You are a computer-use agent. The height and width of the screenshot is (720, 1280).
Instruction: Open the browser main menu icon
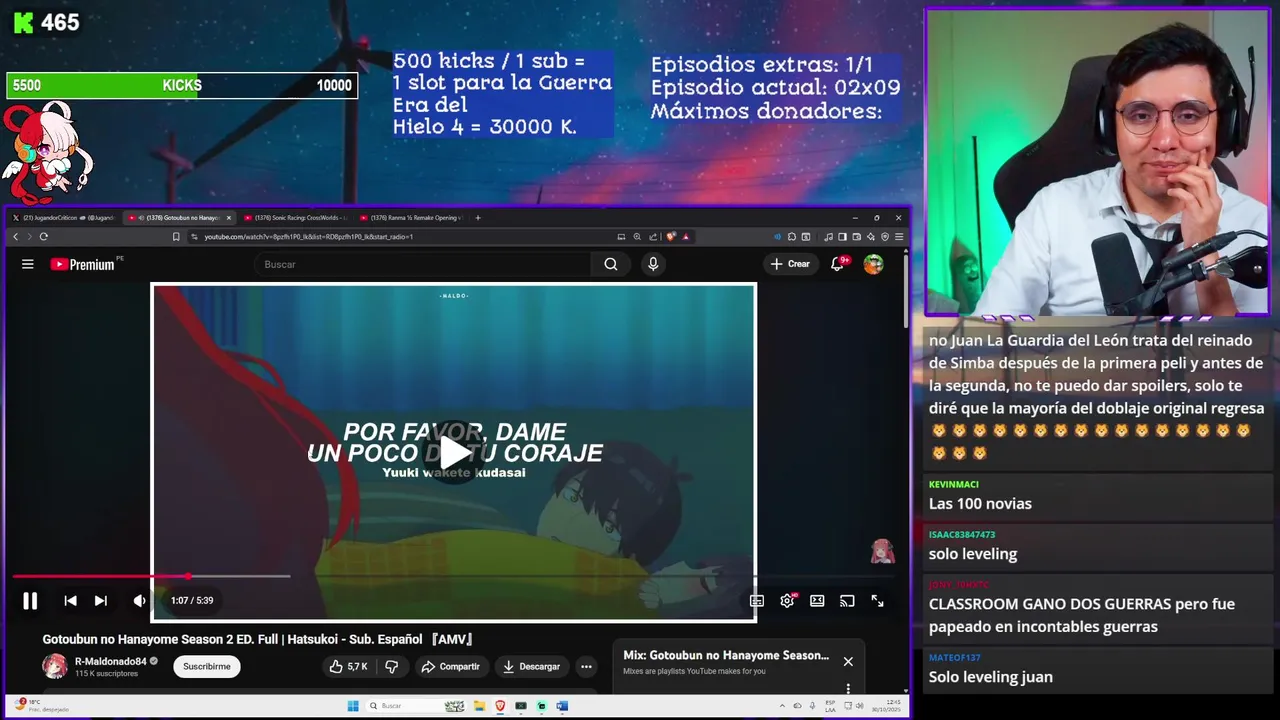[x=899, y=237]
